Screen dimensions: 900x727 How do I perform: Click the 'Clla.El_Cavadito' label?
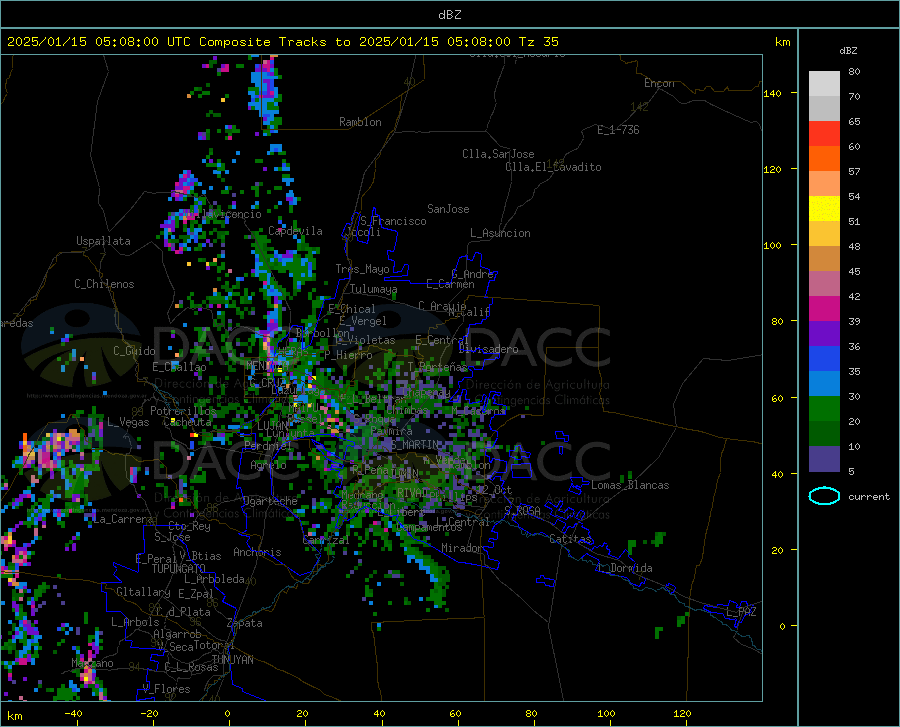click(553, 167)
